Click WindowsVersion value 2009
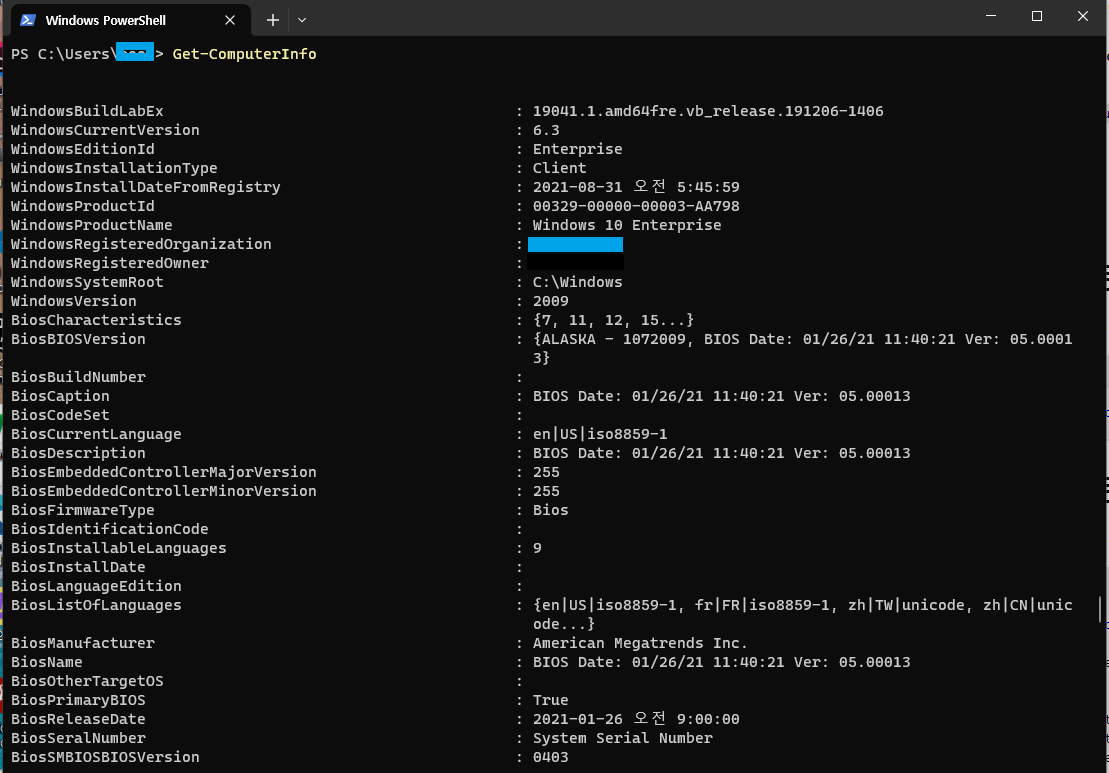 tap(550, 301)
